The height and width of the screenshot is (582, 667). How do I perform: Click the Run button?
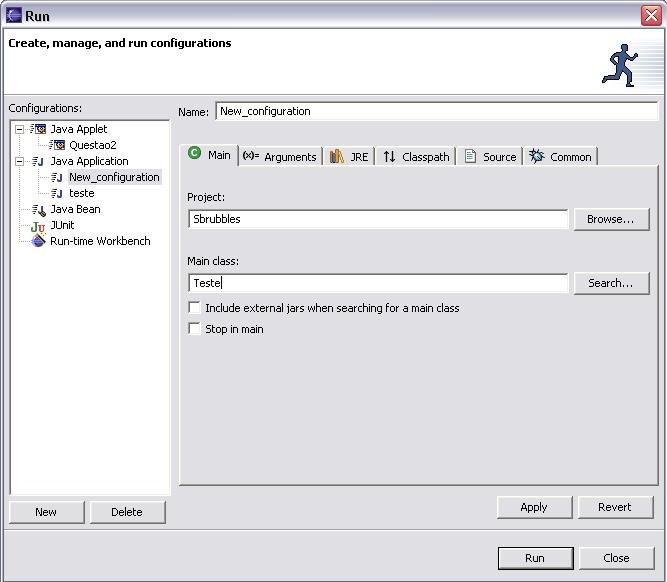click(x=535, y=558)
